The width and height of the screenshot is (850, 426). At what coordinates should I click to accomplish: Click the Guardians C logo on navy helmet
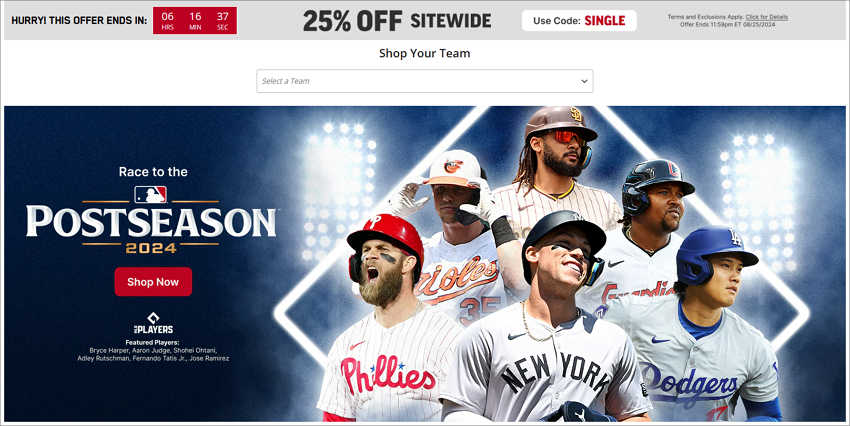coord(672,169)
